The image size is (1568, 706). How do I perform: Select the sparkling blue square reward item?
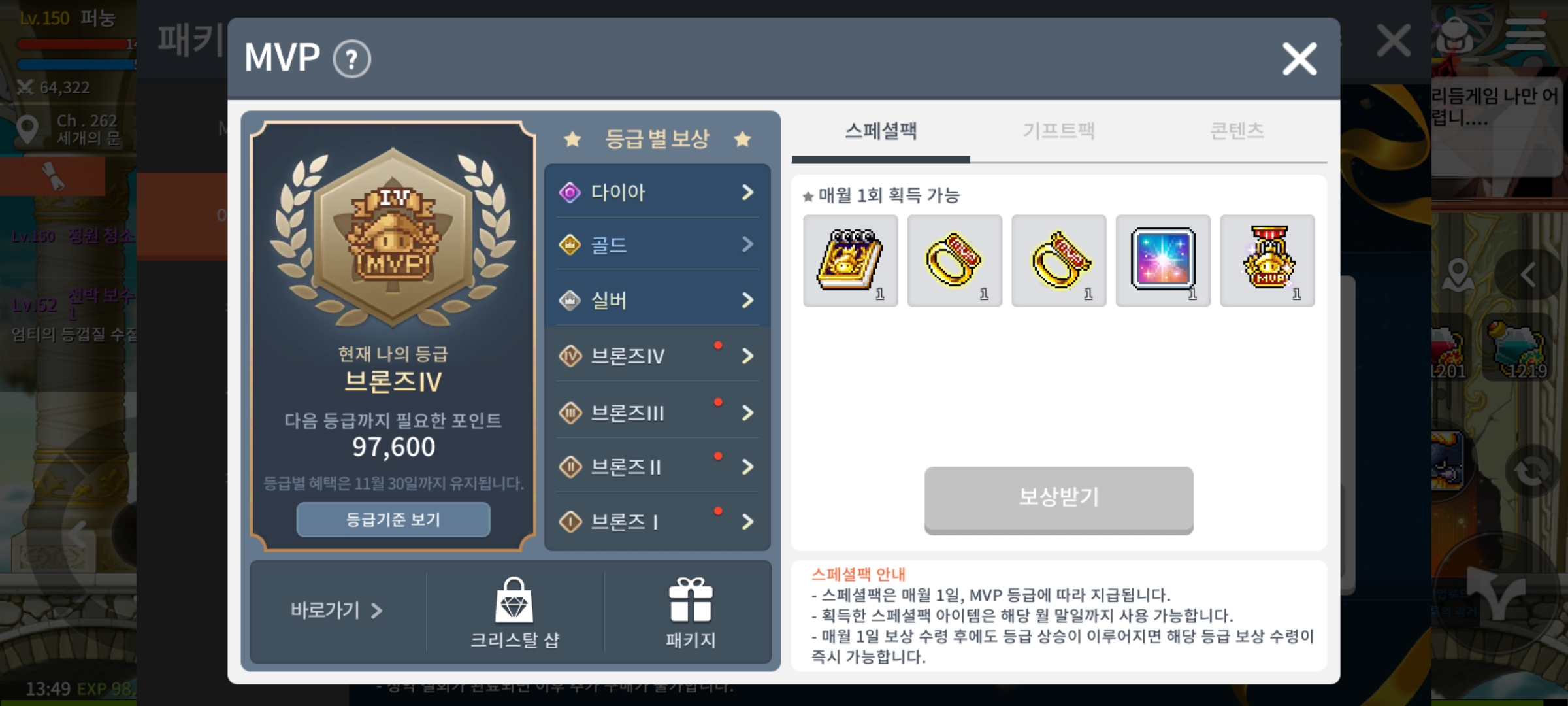(1163, 260)
